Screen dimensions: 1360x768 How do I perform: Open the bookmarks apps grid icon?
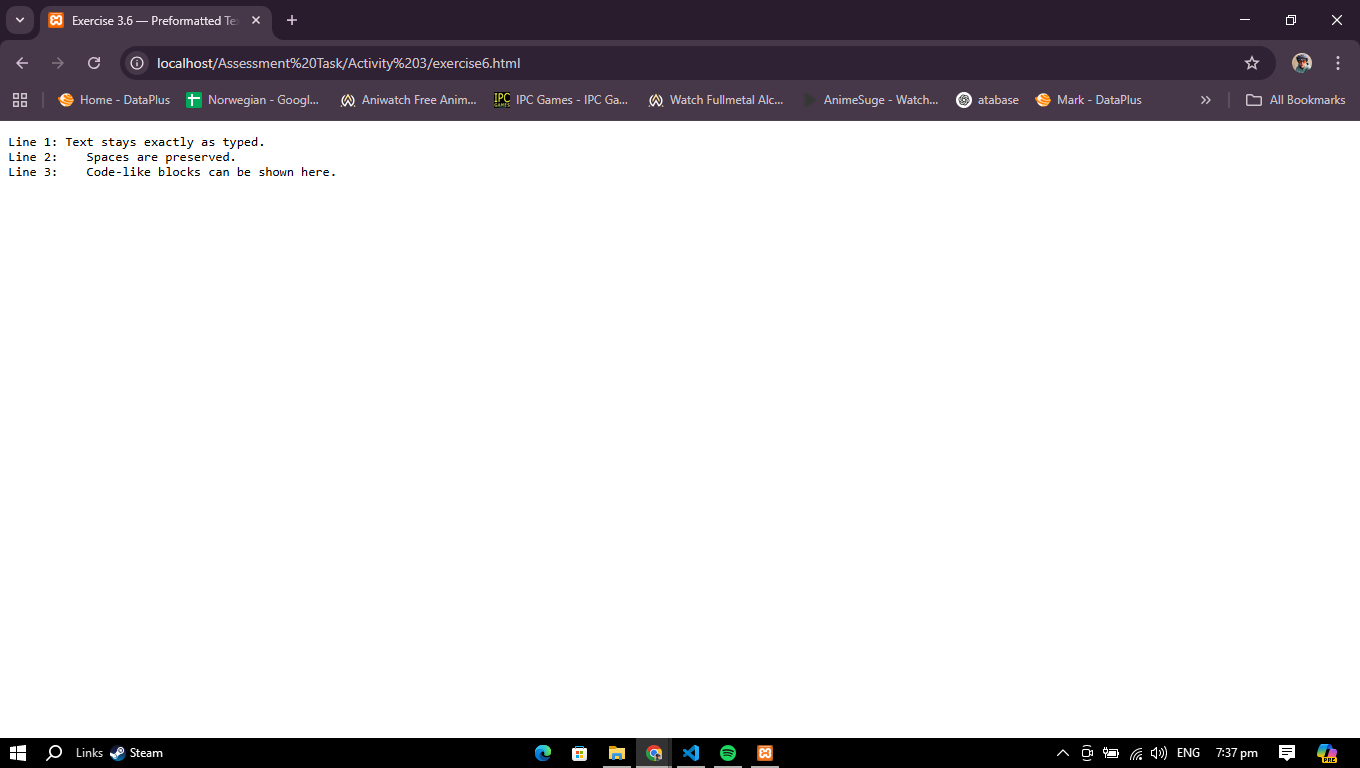coord(20,100)
